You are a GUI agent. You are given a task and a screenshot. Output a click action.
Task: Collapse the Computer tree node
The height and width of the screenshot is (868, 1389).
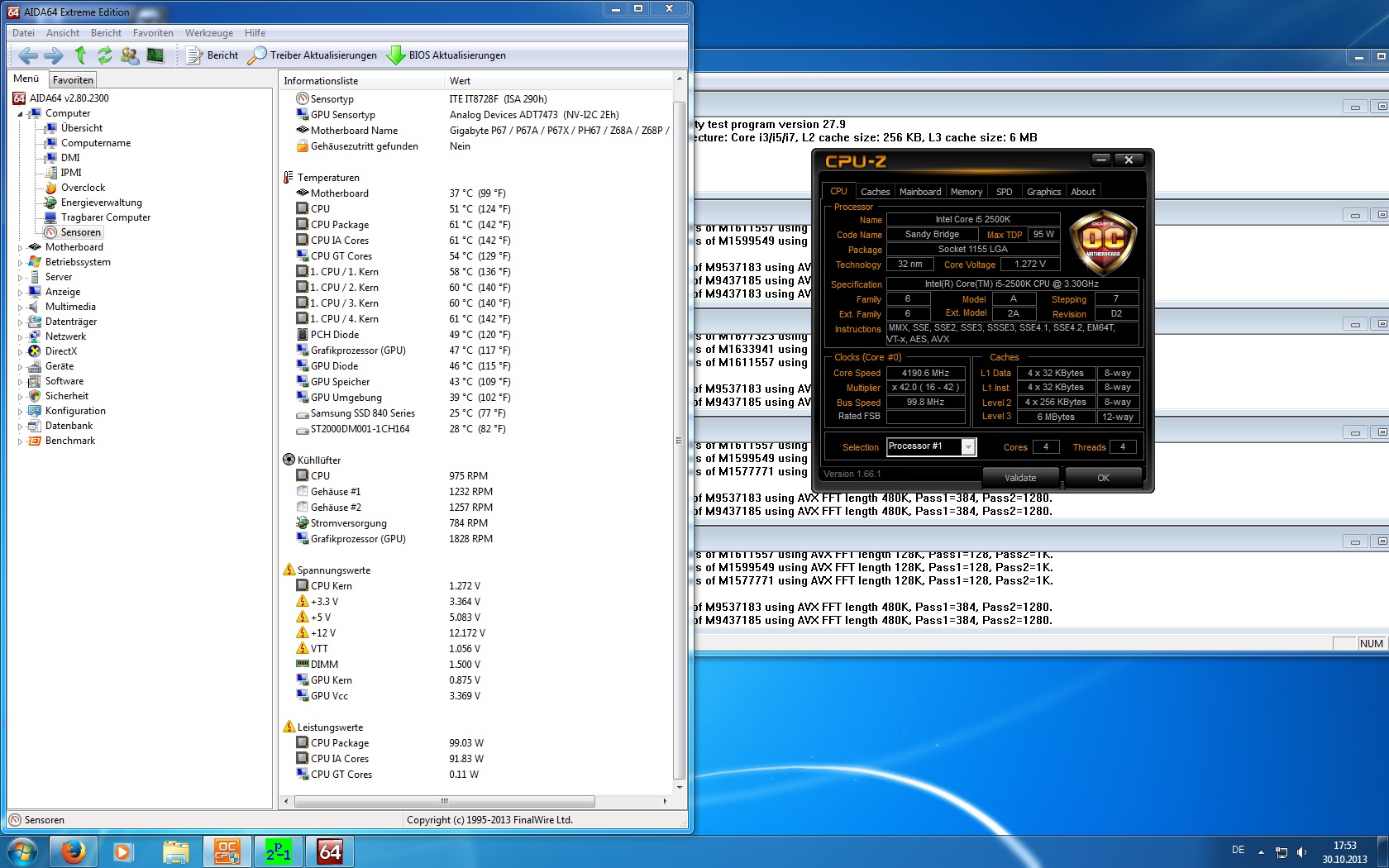[x=21, y=114]
